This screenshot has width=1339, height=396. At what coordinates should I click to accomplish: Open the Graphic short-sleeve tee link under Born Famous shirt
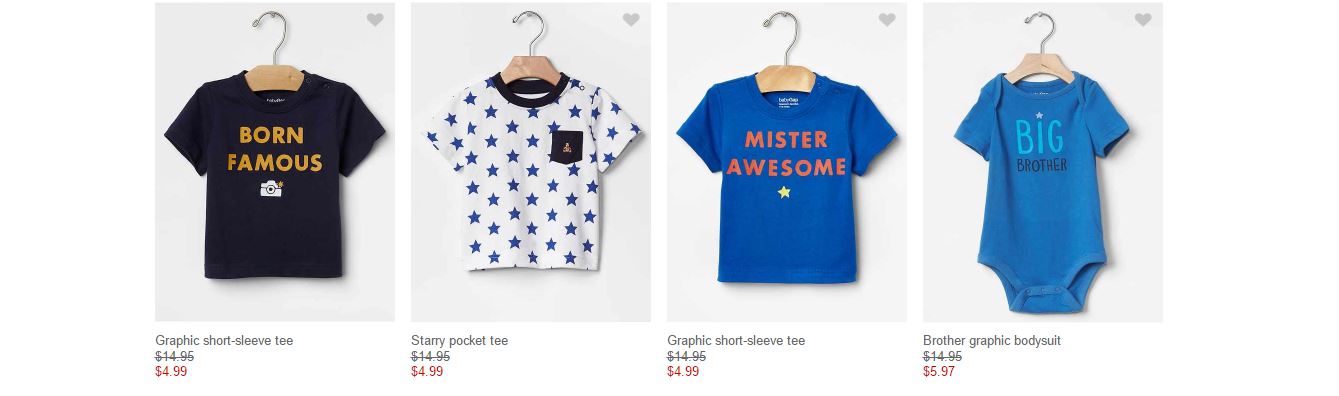point(224,341)
